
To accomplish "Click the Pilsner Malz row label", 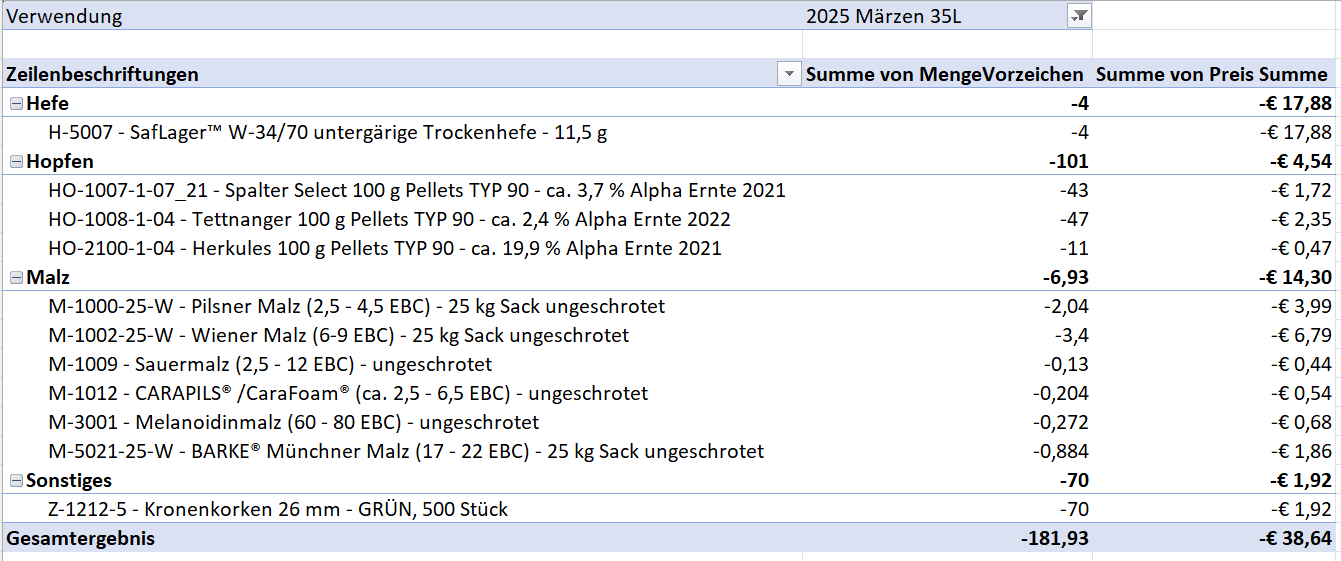I will [356, 306].
